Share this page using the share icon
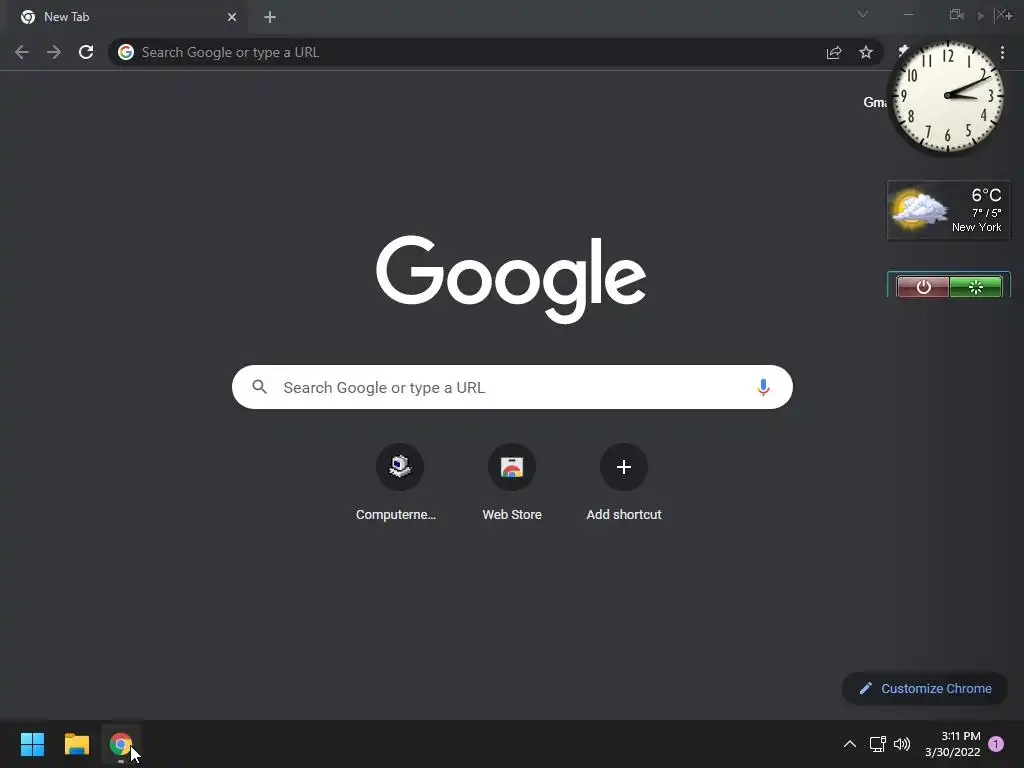1024x768 pixels. [x=834, y=52]
